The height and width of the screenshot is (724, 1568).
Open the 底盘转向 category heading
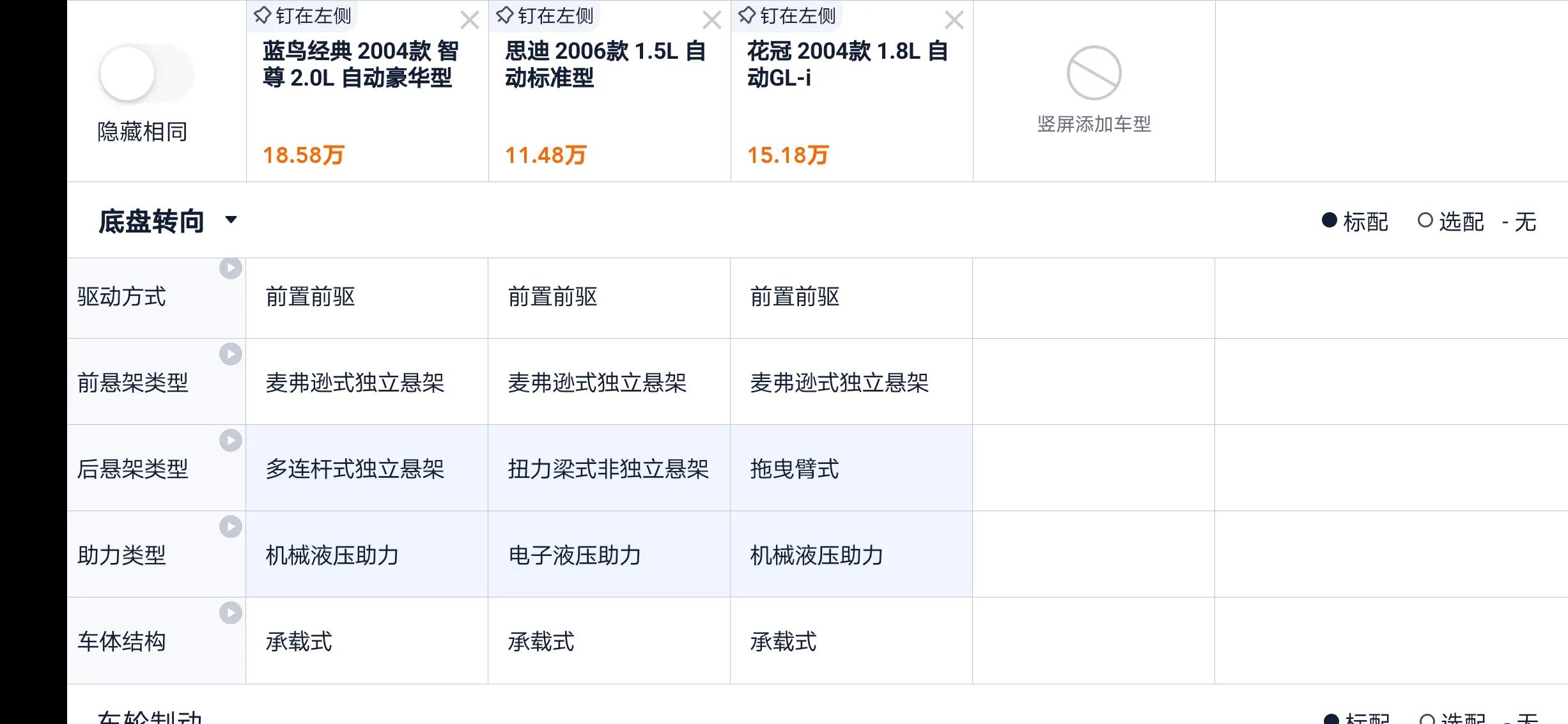pyautogui.click(x=151, y=222)
